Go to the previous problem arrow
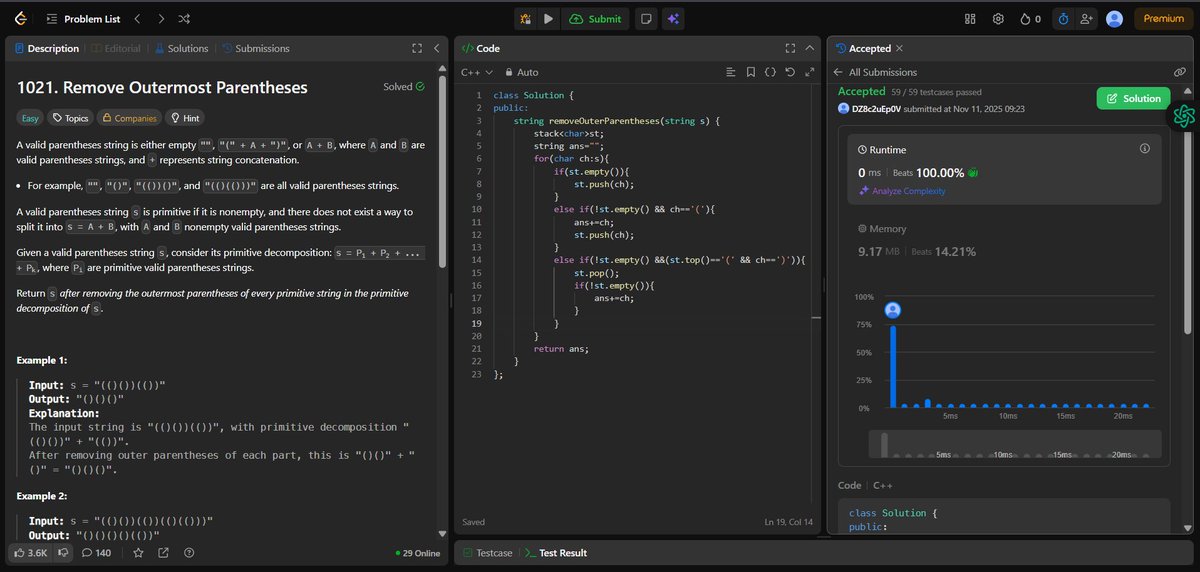1200x572 pixels. click(x=138, y=18)
